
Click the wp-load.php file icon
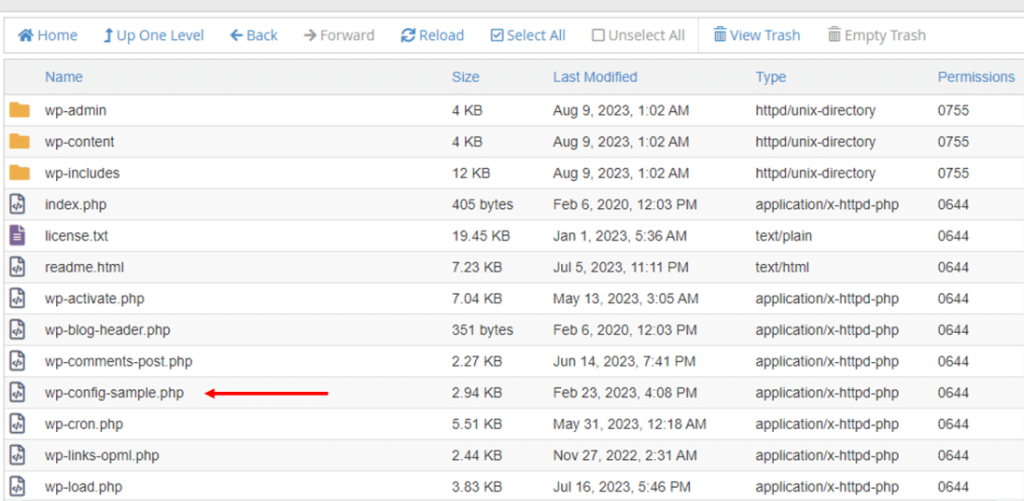18,487
